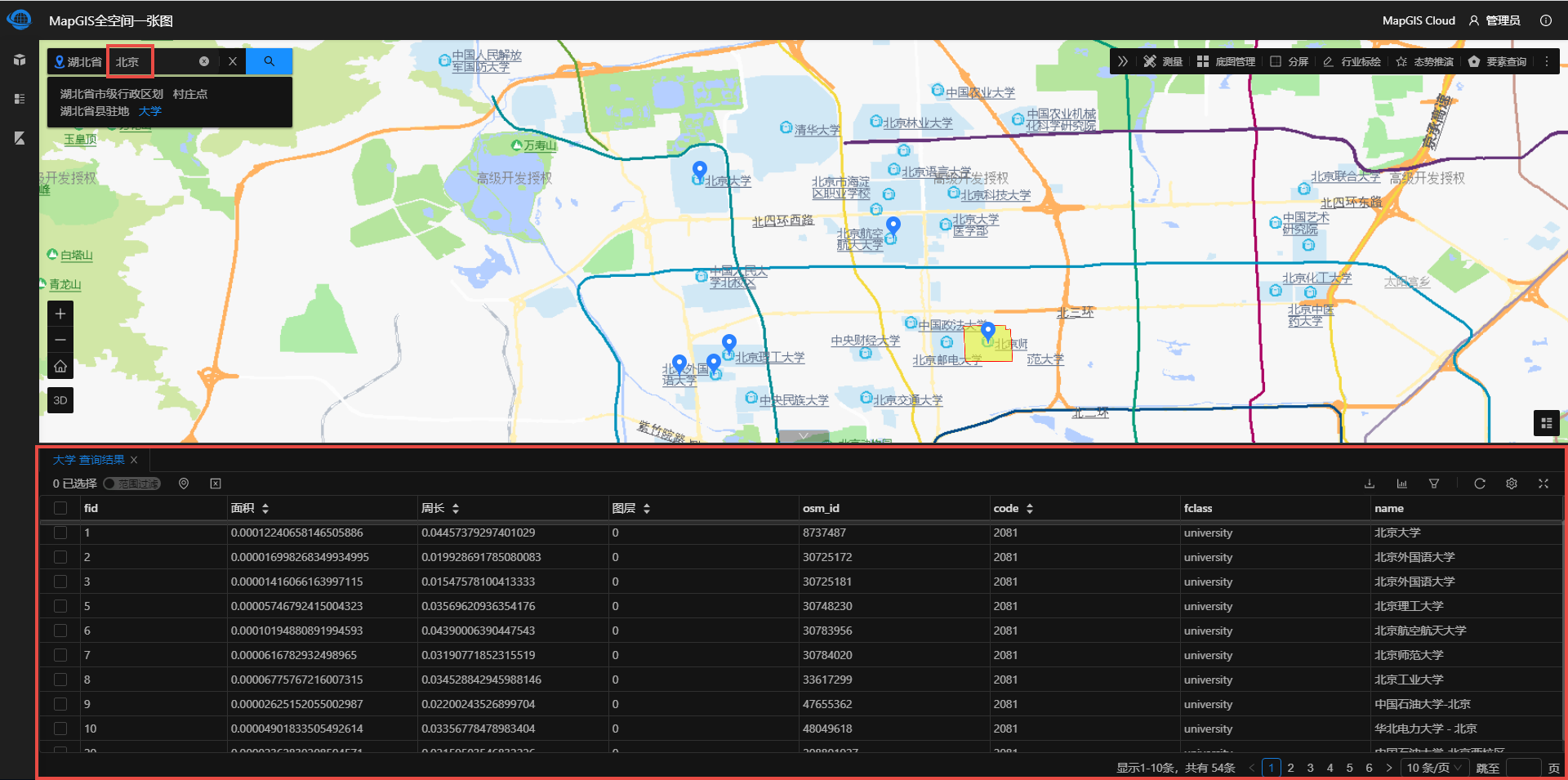Open the 湖北省 location selector
Screen dimensions: 1568x780
(78, 62)
